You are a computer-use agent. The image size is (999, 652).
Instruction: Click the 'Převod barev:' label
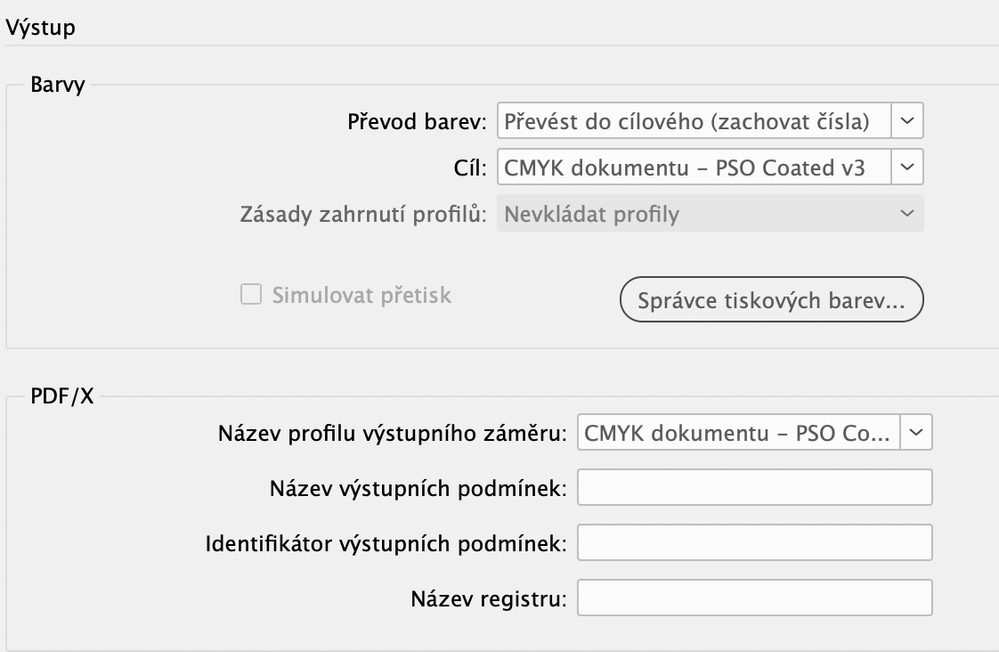417,122
